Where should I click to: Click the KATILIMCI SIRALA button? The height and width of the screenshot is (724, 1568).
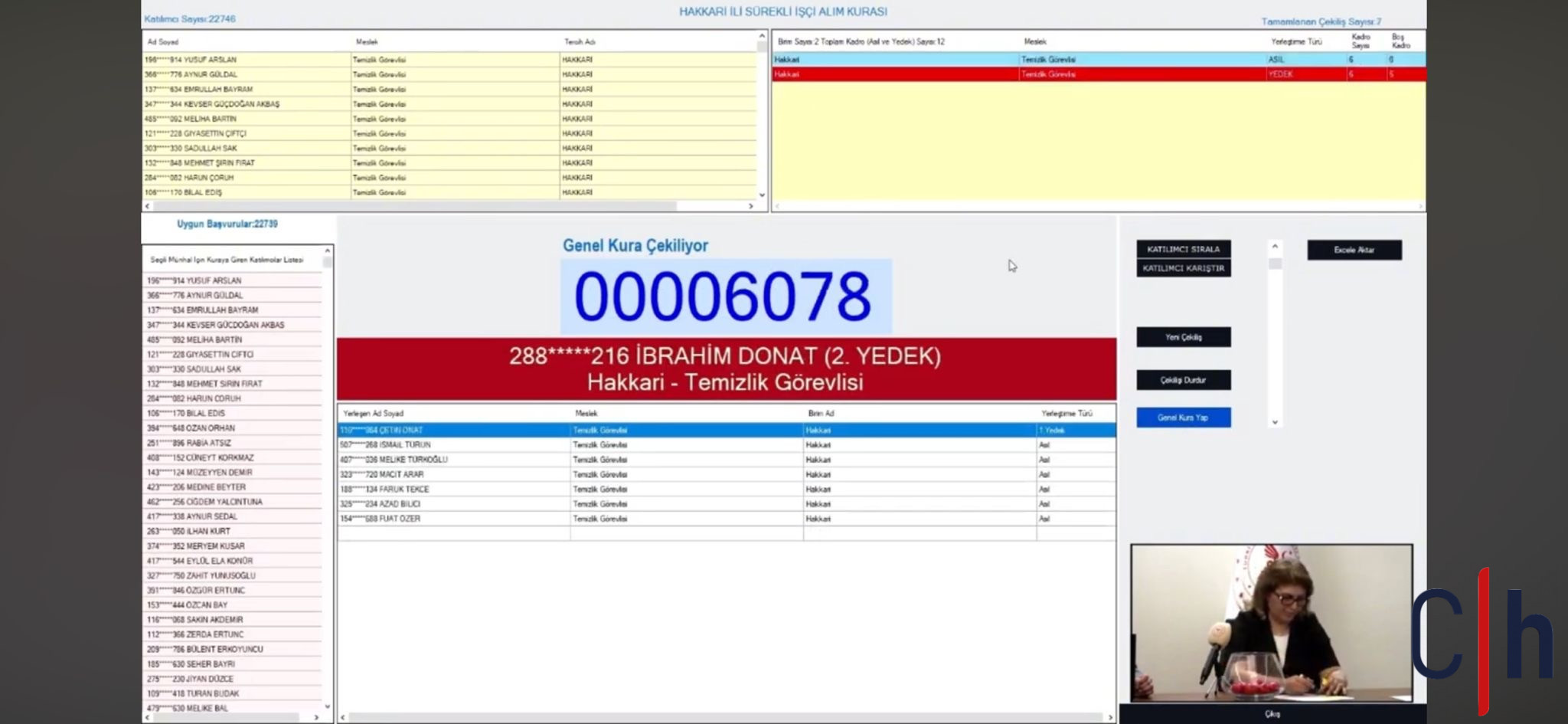click(x=1183, y=249)
